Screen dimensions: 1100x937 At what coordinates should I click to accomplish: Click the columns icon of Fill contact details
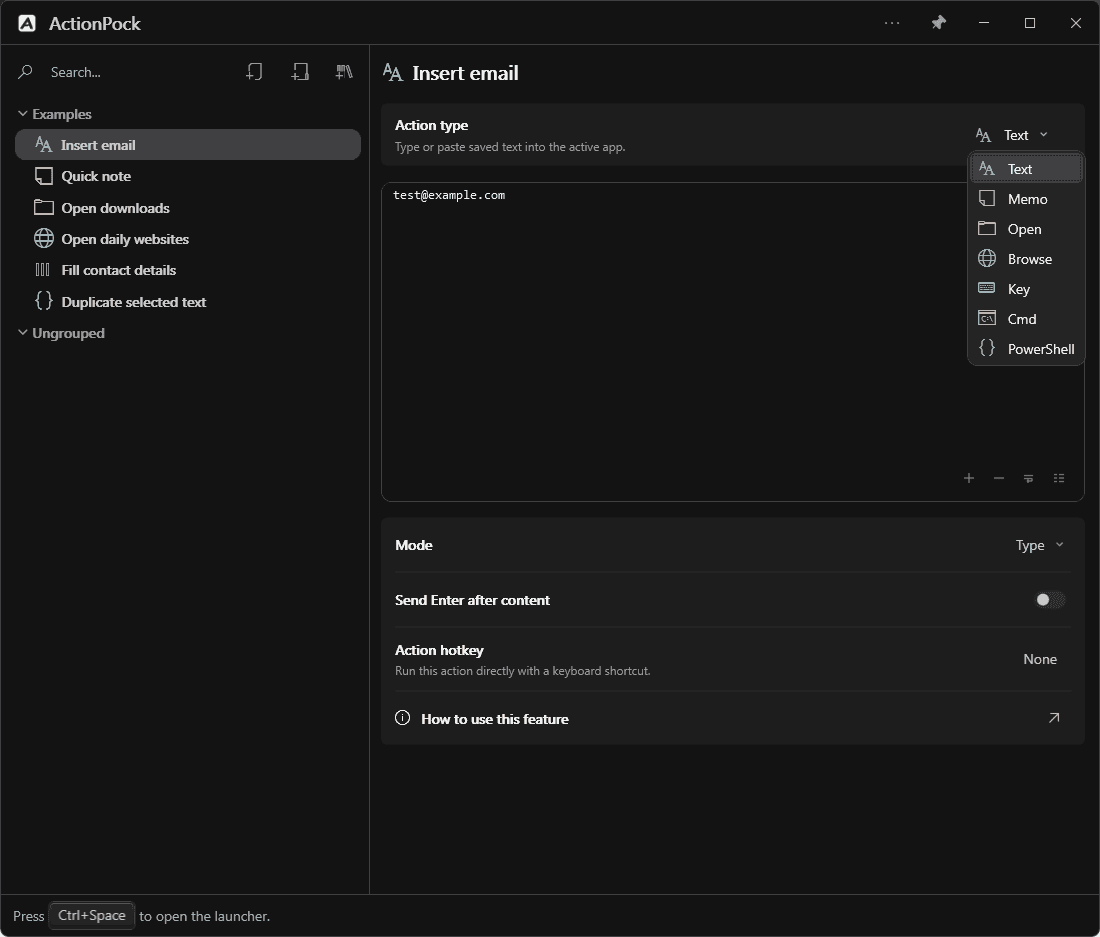(42, 270)
